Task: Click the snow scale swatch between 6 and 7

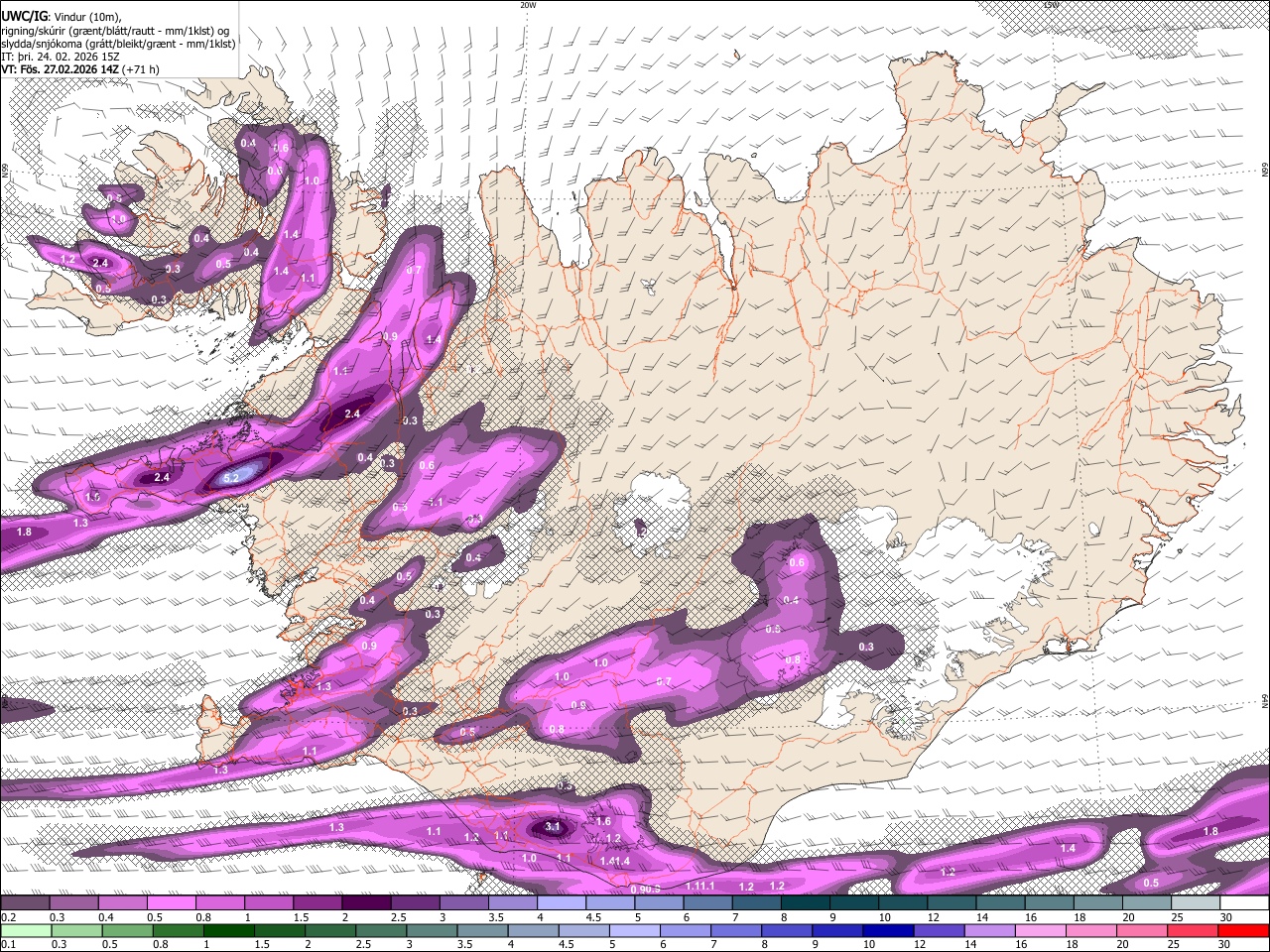Action: coord(707,902)
